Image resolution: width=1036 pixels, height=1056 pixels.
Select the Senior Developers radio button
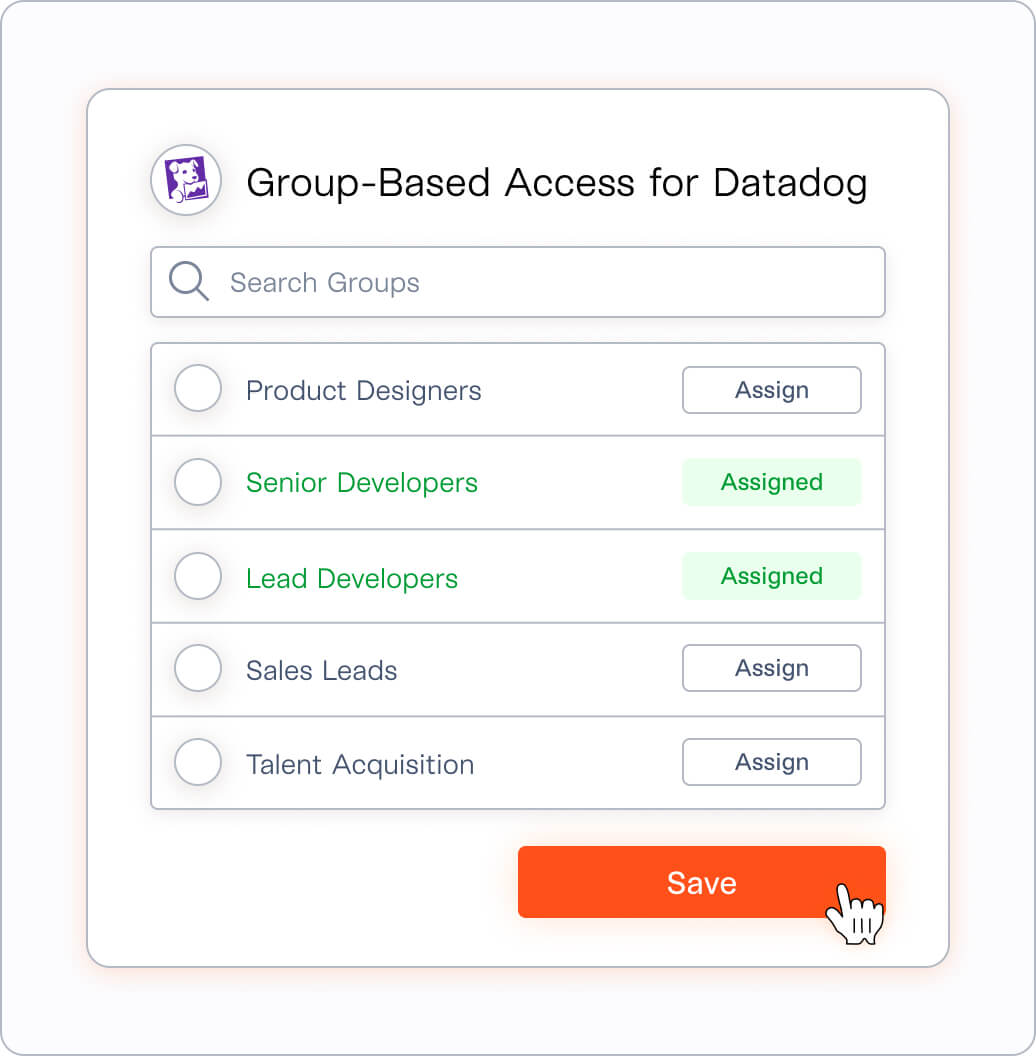[x=198, y=482]
